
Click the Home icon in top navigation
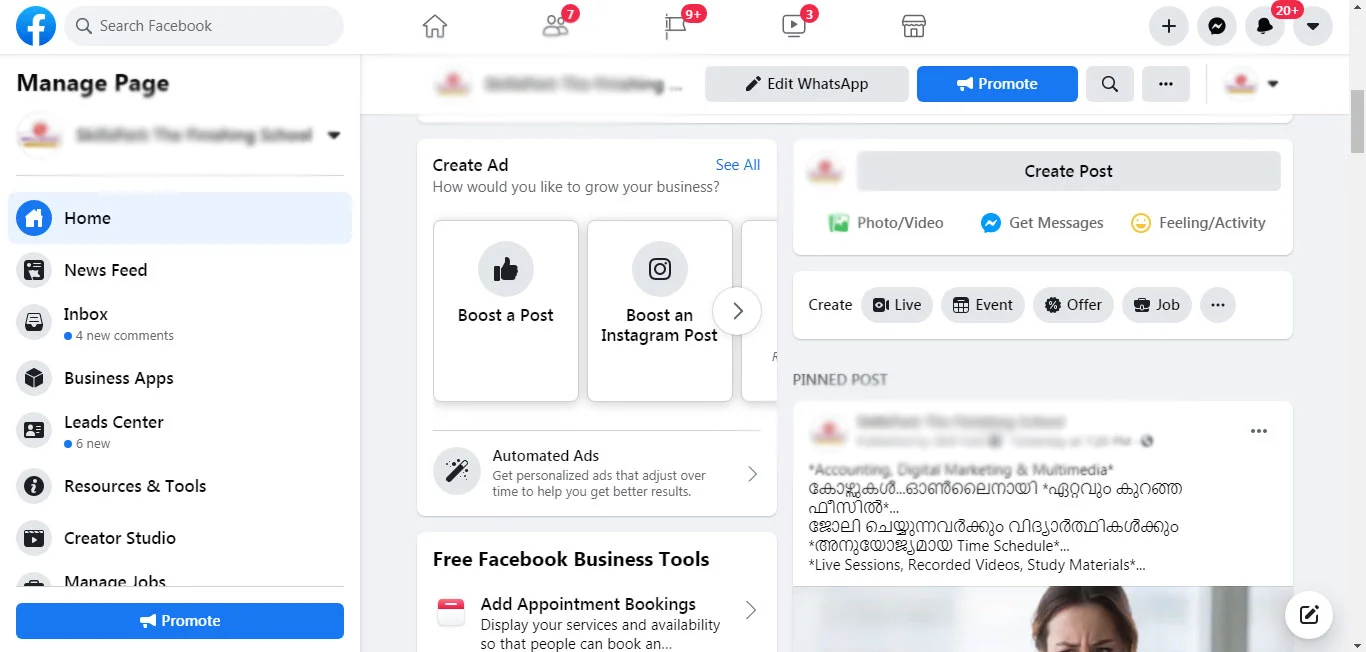pos(434,26)
